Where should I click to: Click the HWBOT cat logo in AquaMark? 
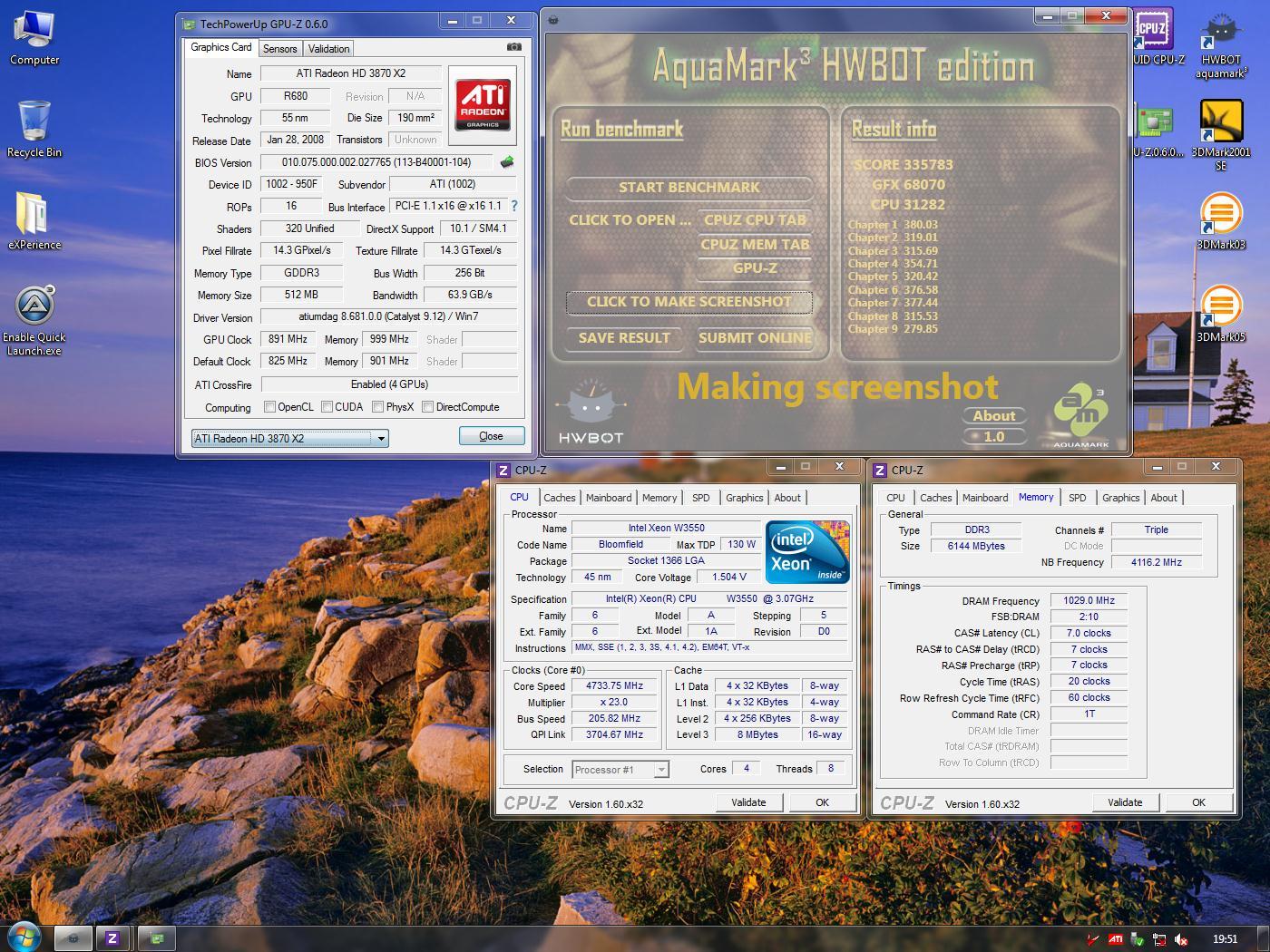click(x=591, y=413)
